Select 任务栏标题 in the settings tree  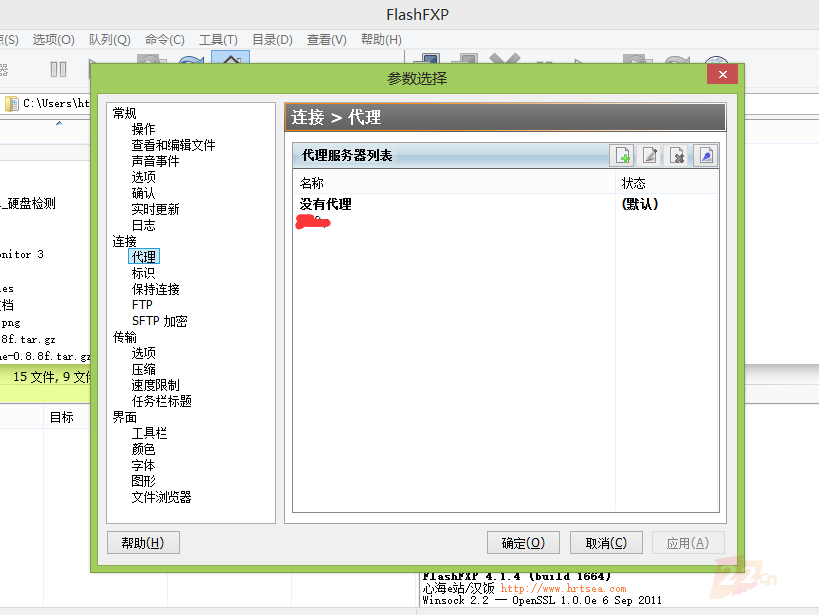tap(161, 401)
